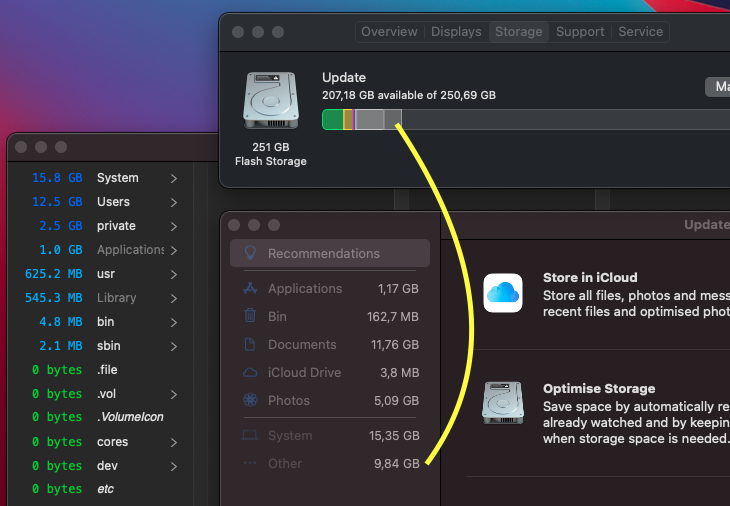Image resolution: width=730 pixels, height=506 pixels.
Task: Click the '625.2 MB' size value
Action: (x=54, y=274)
